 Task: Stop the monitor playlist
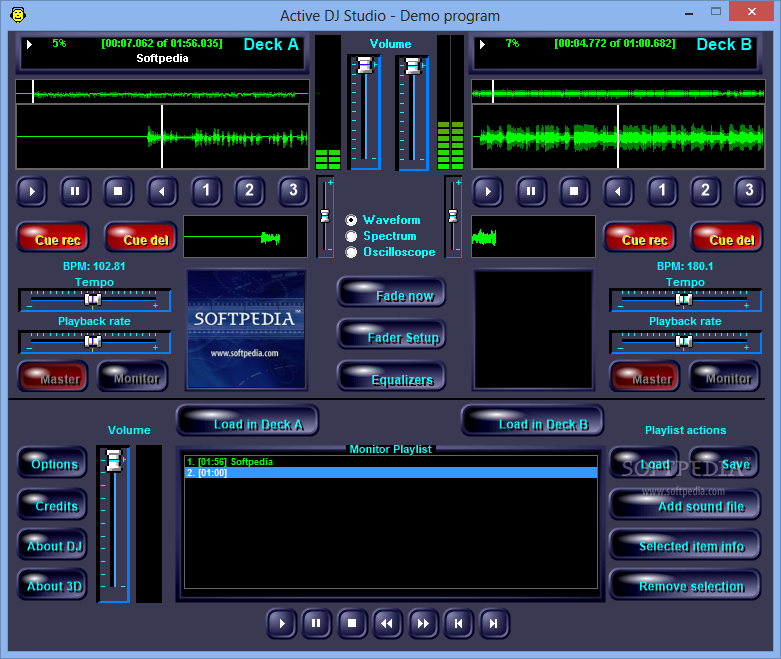click(352, 623)
